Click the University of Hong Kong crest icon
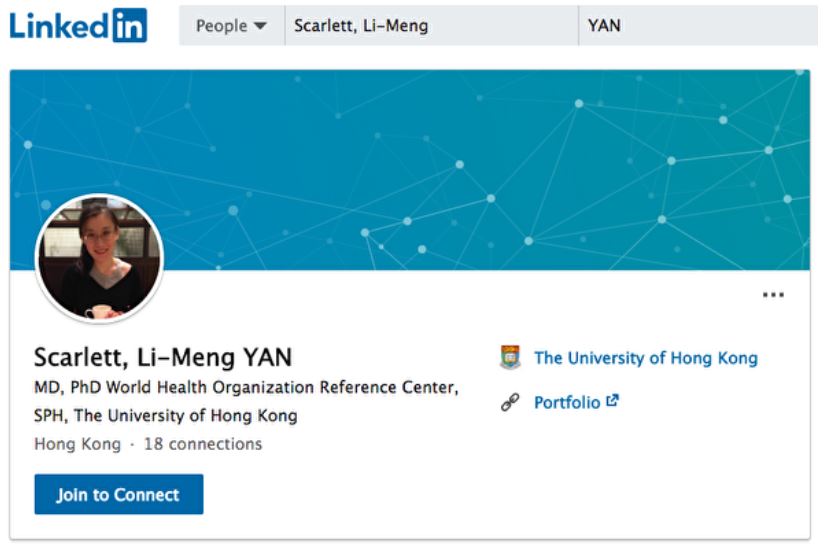The image size is (826, 548). tap(509, 357)
